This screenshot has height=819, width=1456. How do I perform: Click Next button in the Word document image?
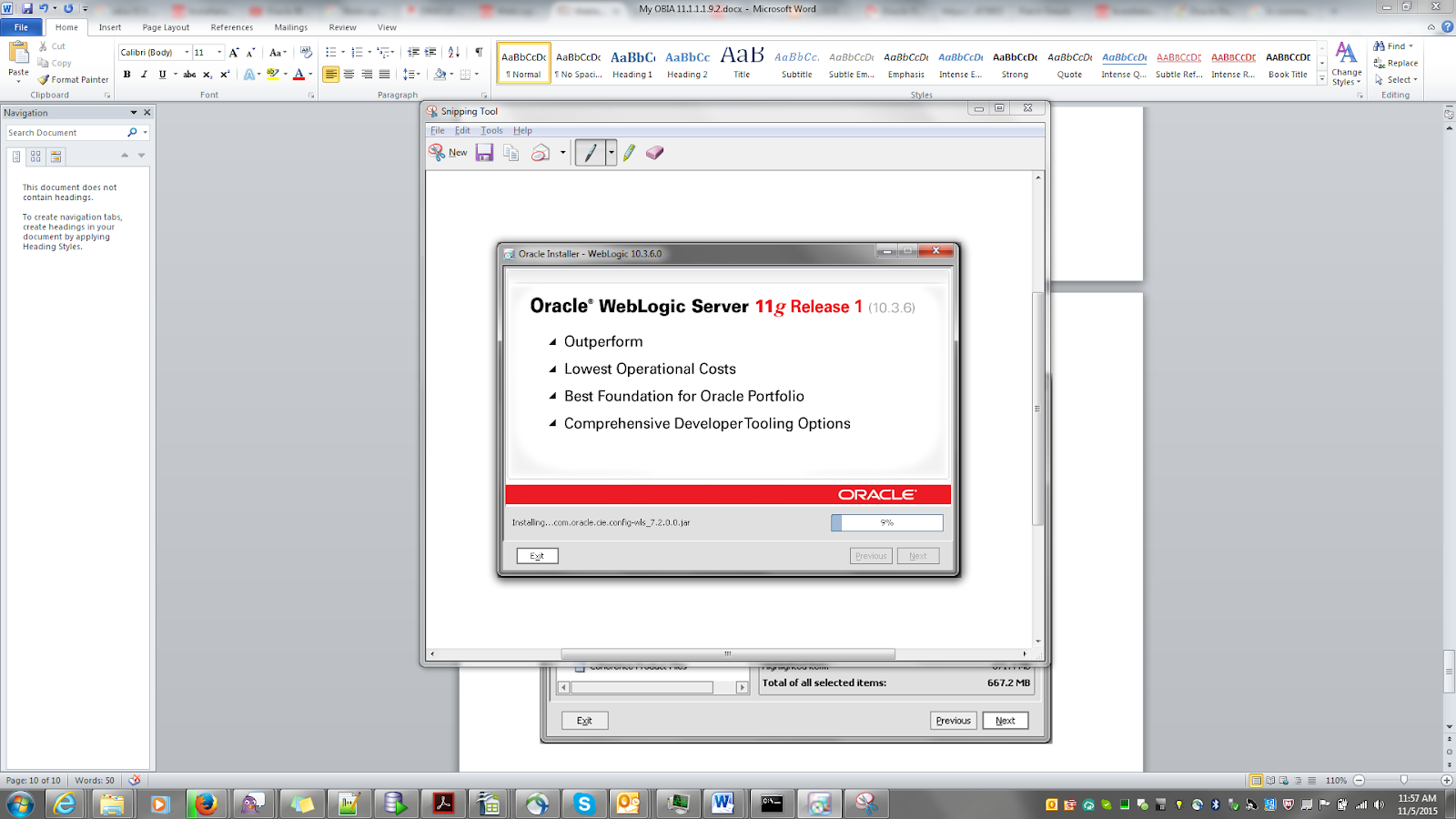(x=1006, y=721)
